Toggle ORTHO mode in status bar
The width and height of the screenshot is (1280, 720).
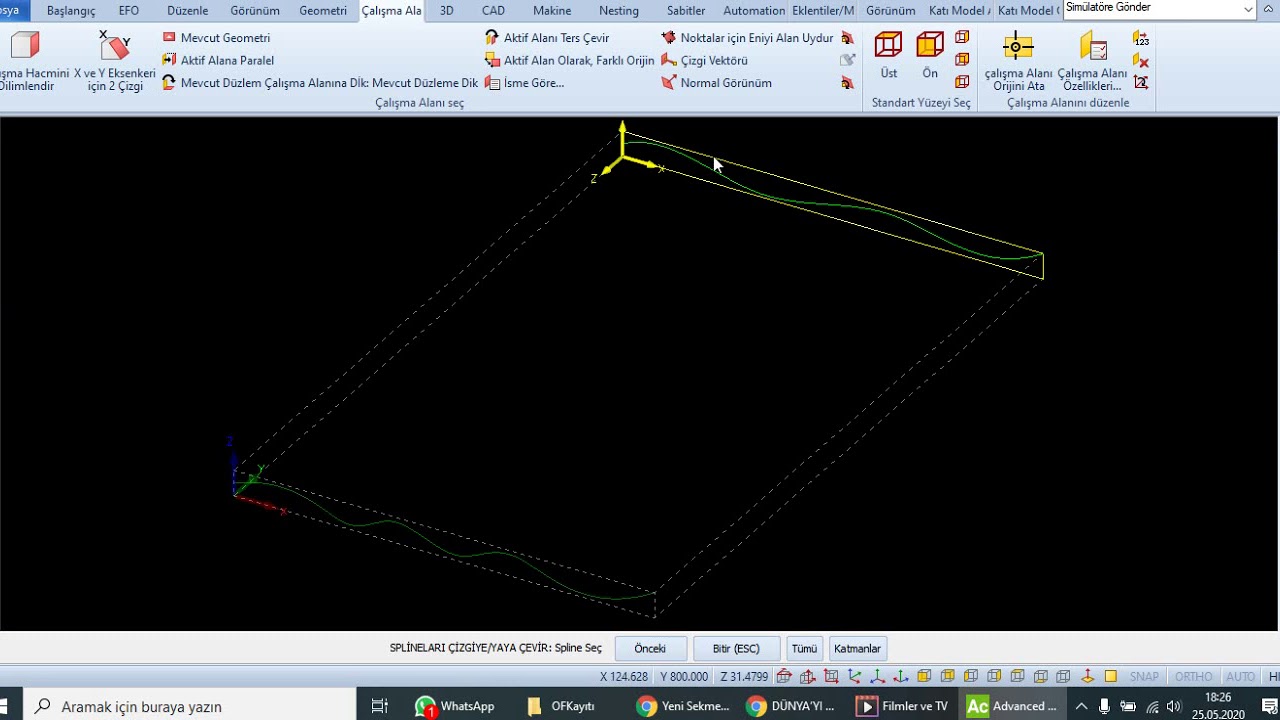tap(1194, 677)
